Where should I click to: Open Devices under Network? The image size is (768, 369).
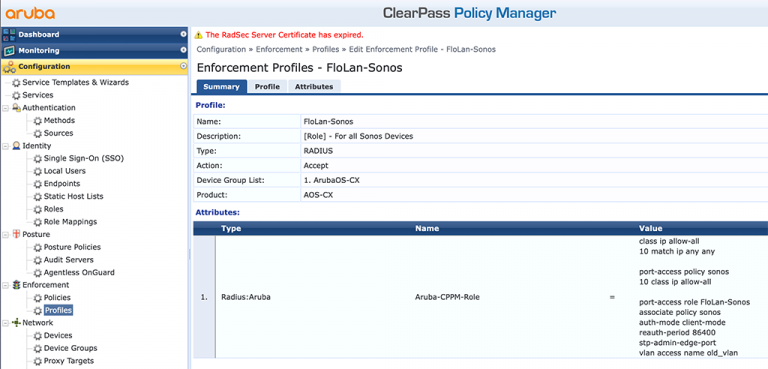pyautogui.click(x=58, y=335)
